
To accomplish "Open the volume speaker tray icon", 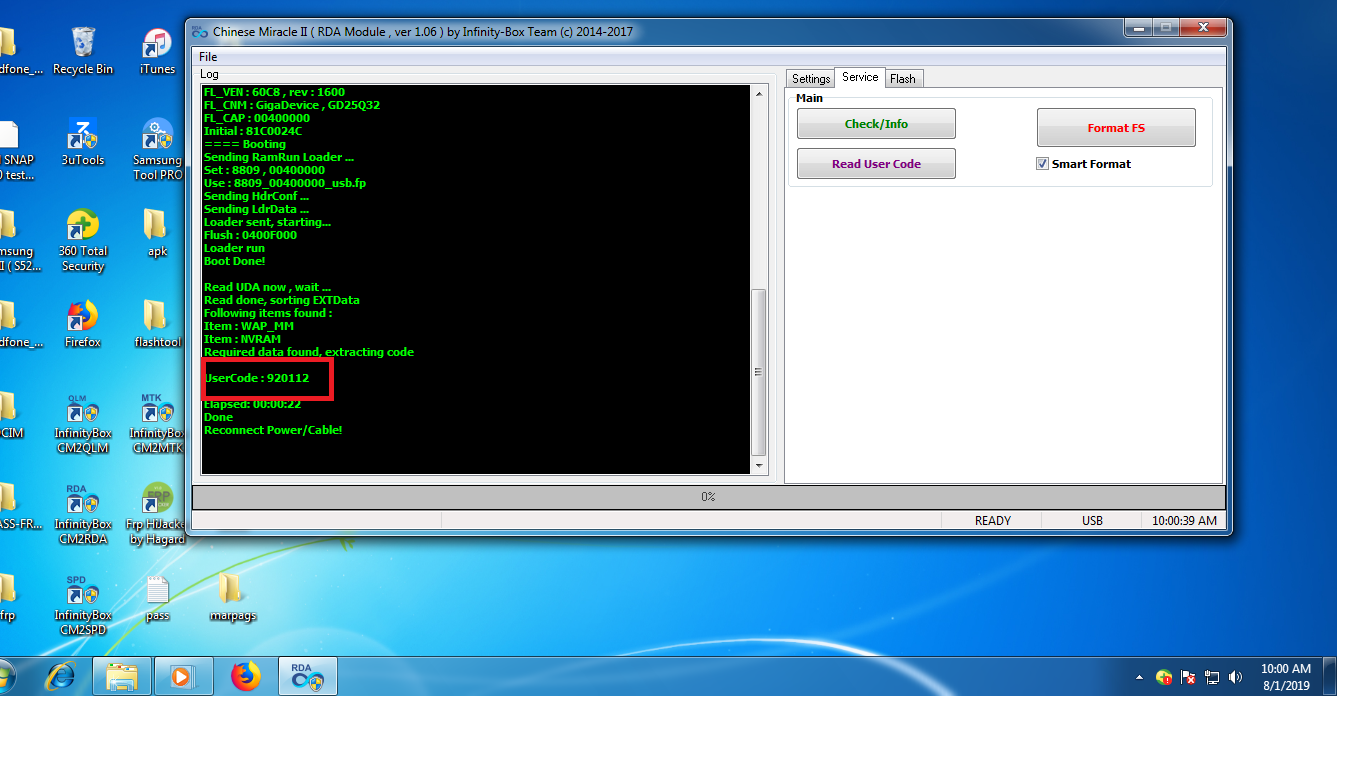I will (1236, 677).
